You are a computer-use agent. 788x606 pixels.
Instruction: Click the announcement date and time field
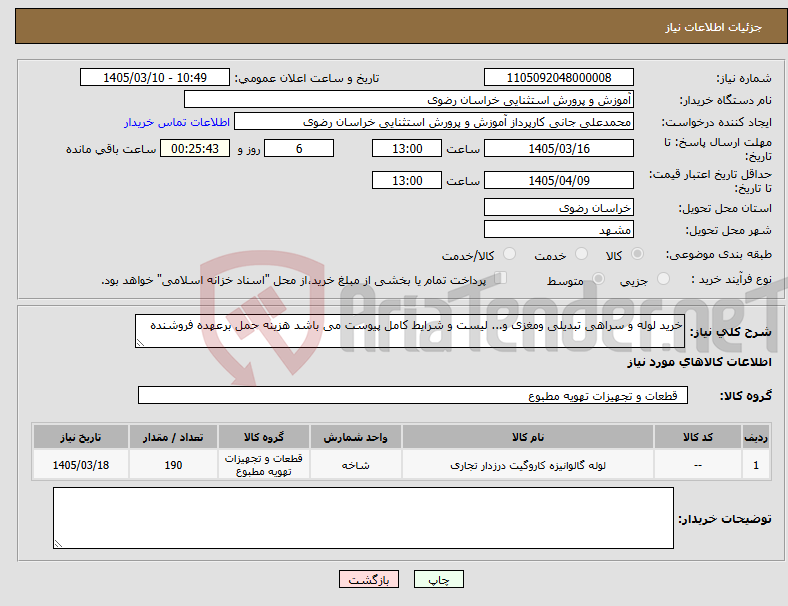point(155,78)
